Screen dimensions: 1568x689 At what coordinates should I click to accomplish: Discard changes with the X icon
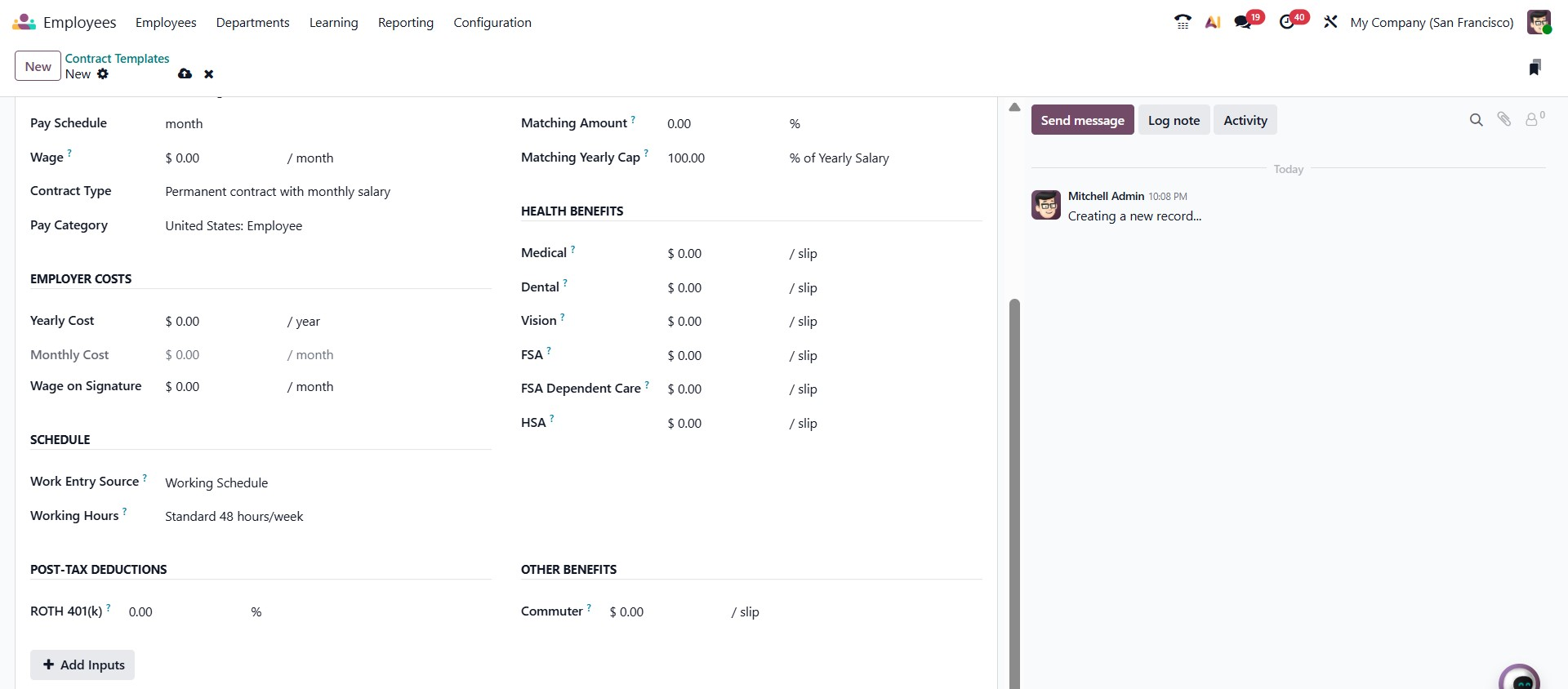(x=209, y=74)
